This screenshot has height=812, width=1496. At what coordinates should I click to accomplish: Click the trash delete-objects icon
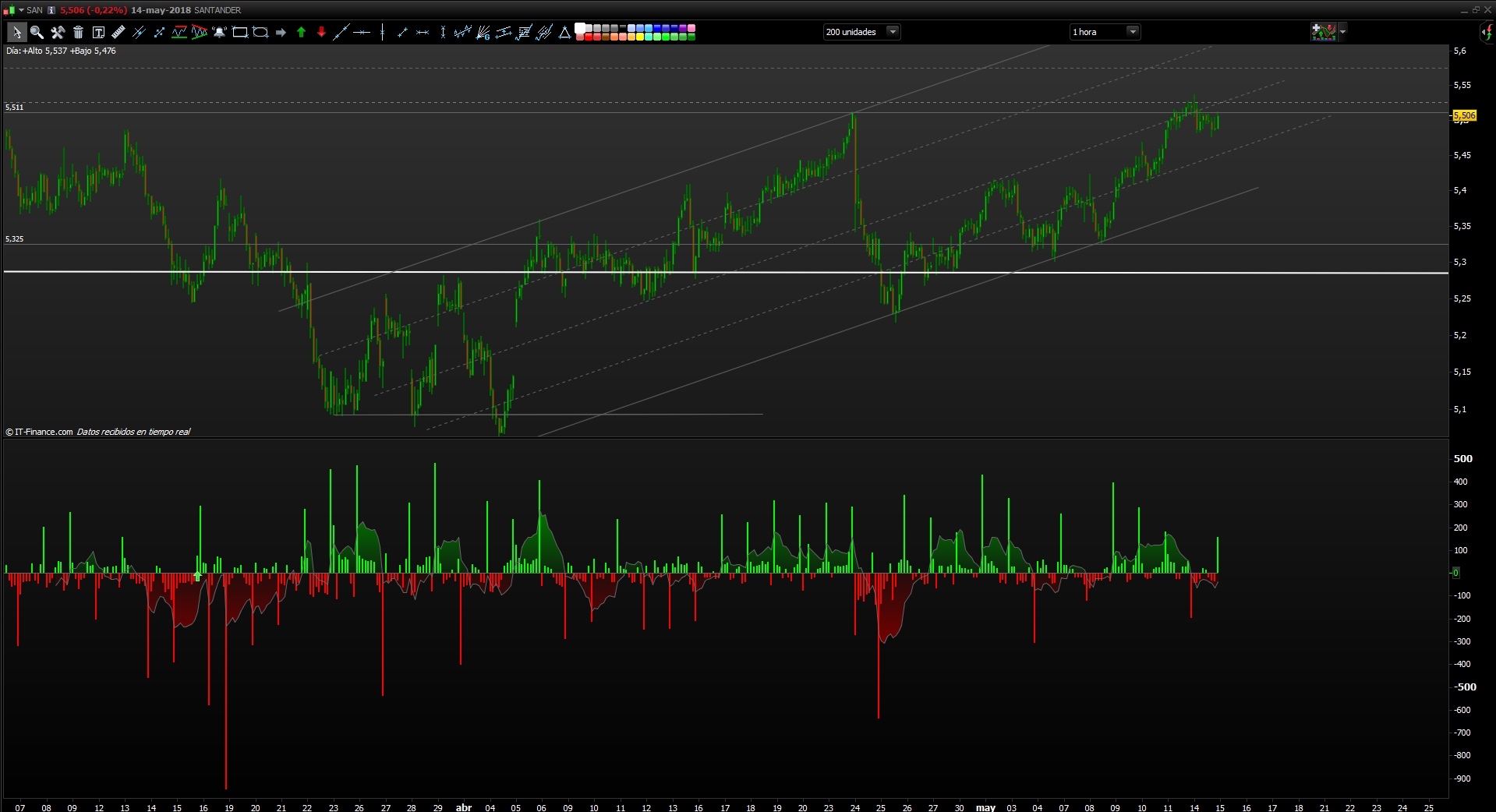pos(78,32)
